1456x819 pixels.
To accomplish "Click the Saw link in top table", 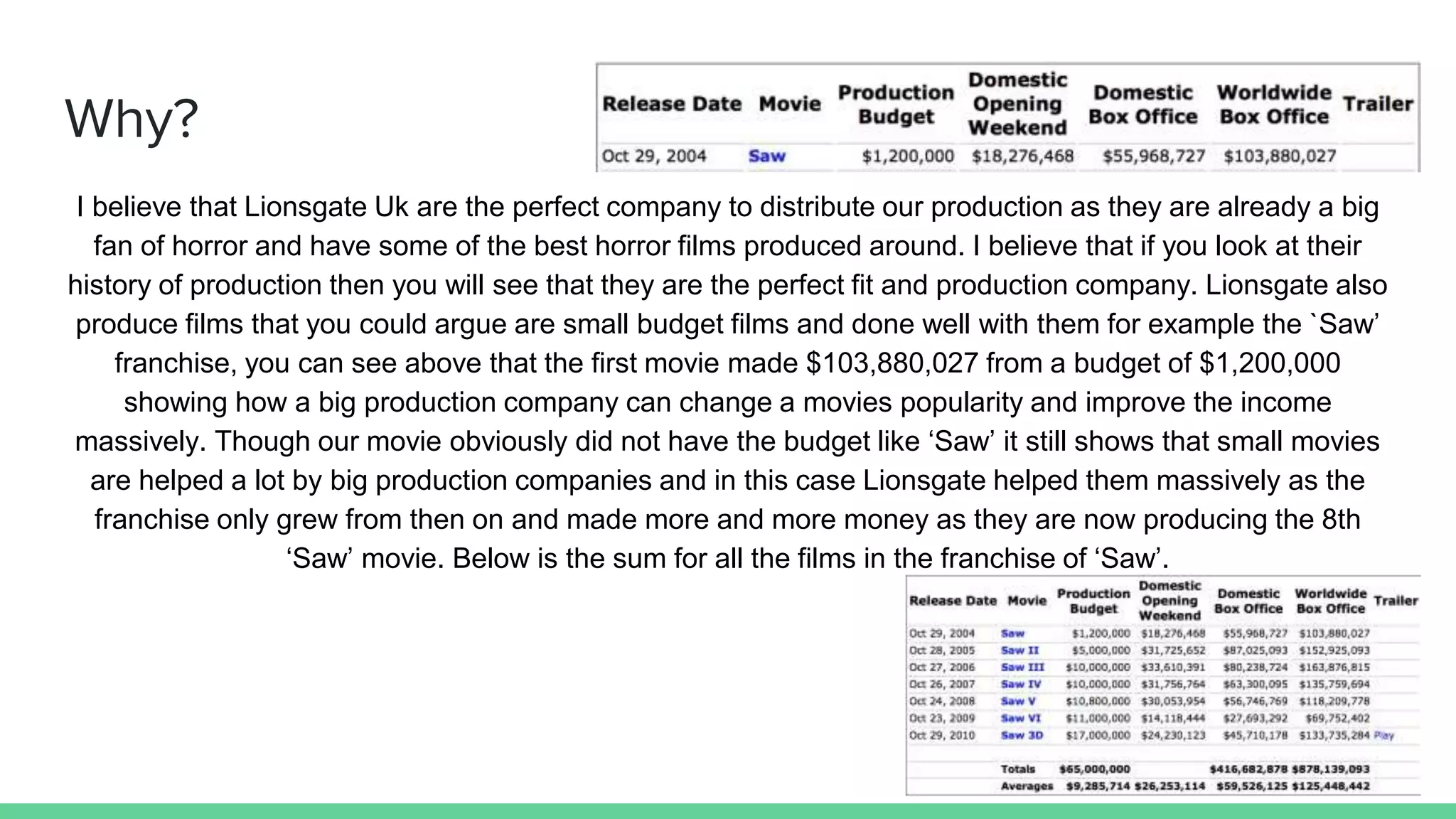I will click(766, 156).
